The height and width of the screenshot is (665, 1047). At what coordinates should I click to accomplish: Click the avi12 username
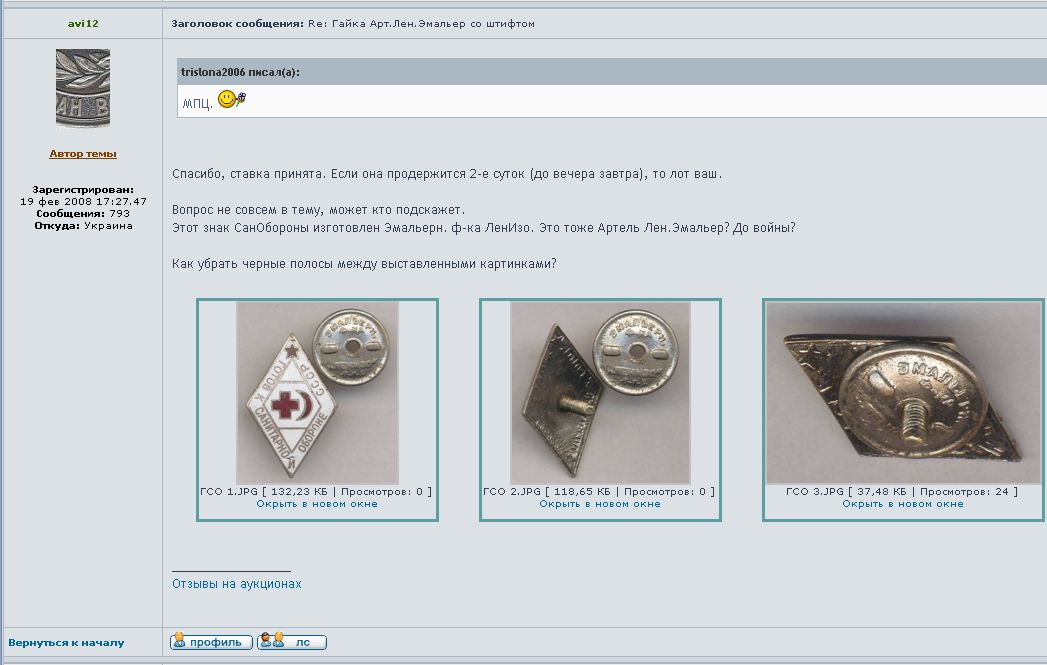point(83,23)
